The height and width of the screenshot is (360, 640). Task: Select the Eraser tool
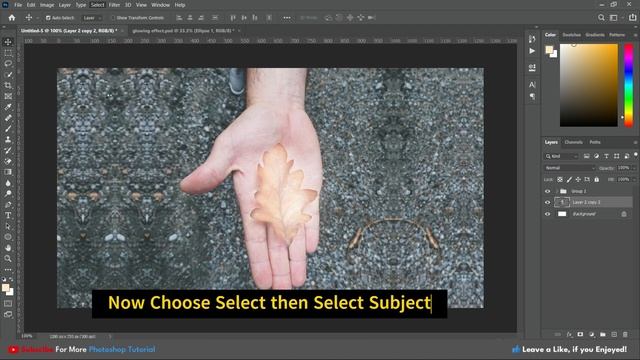(8, 161)
